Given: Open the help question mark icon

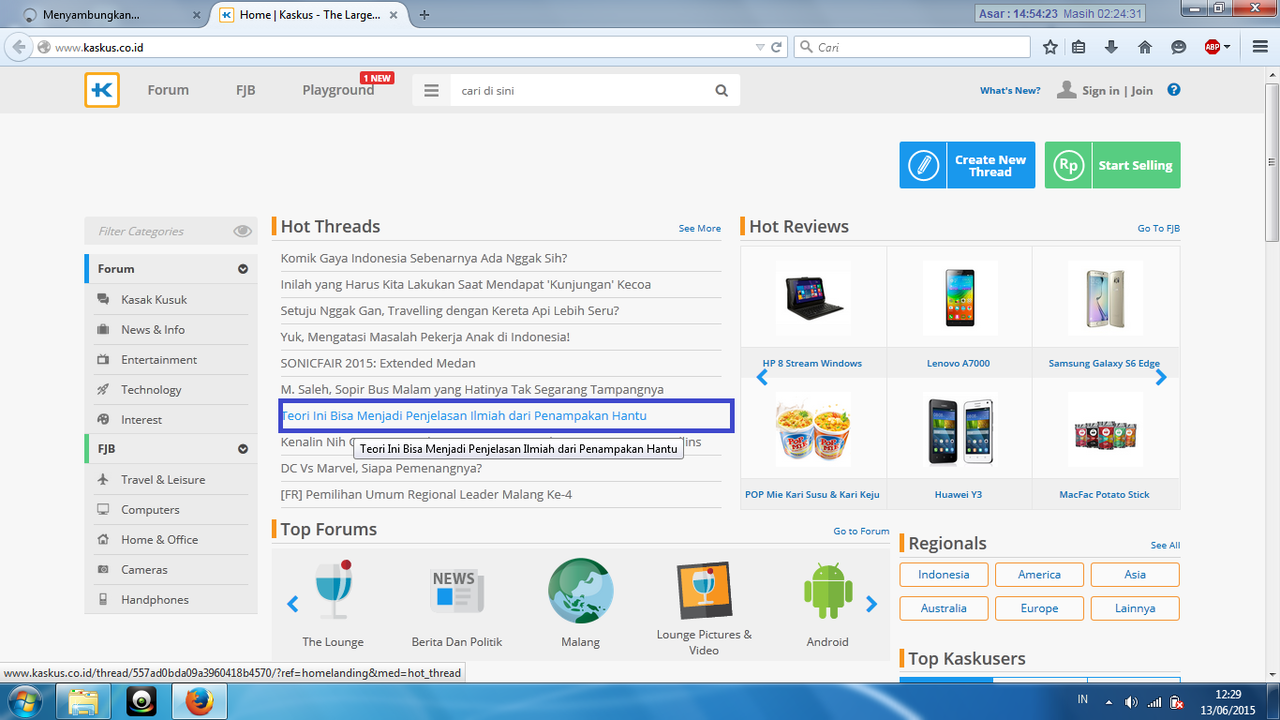Looking at the screenshot, I should click(x=1174, y=90).
